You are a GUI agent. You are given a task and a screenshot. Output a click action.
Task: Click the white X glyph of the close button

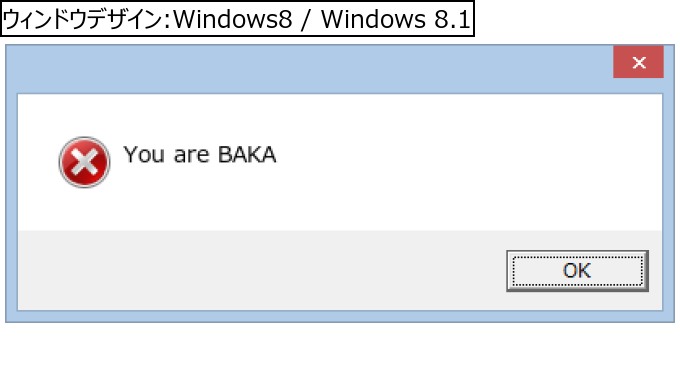639,62
